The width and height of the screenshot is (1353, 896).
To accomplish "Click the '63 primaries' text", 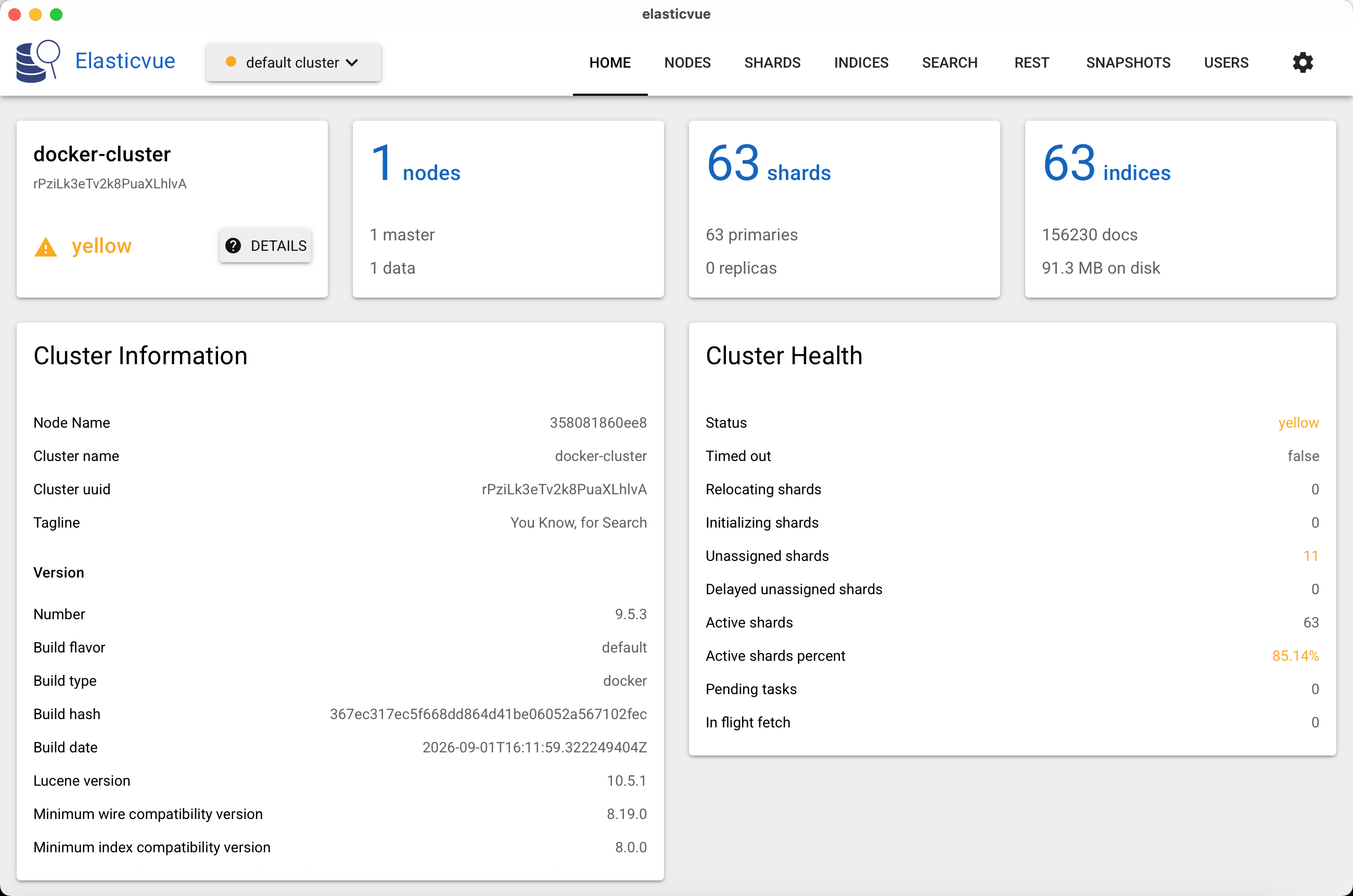I will coord(752,235).
